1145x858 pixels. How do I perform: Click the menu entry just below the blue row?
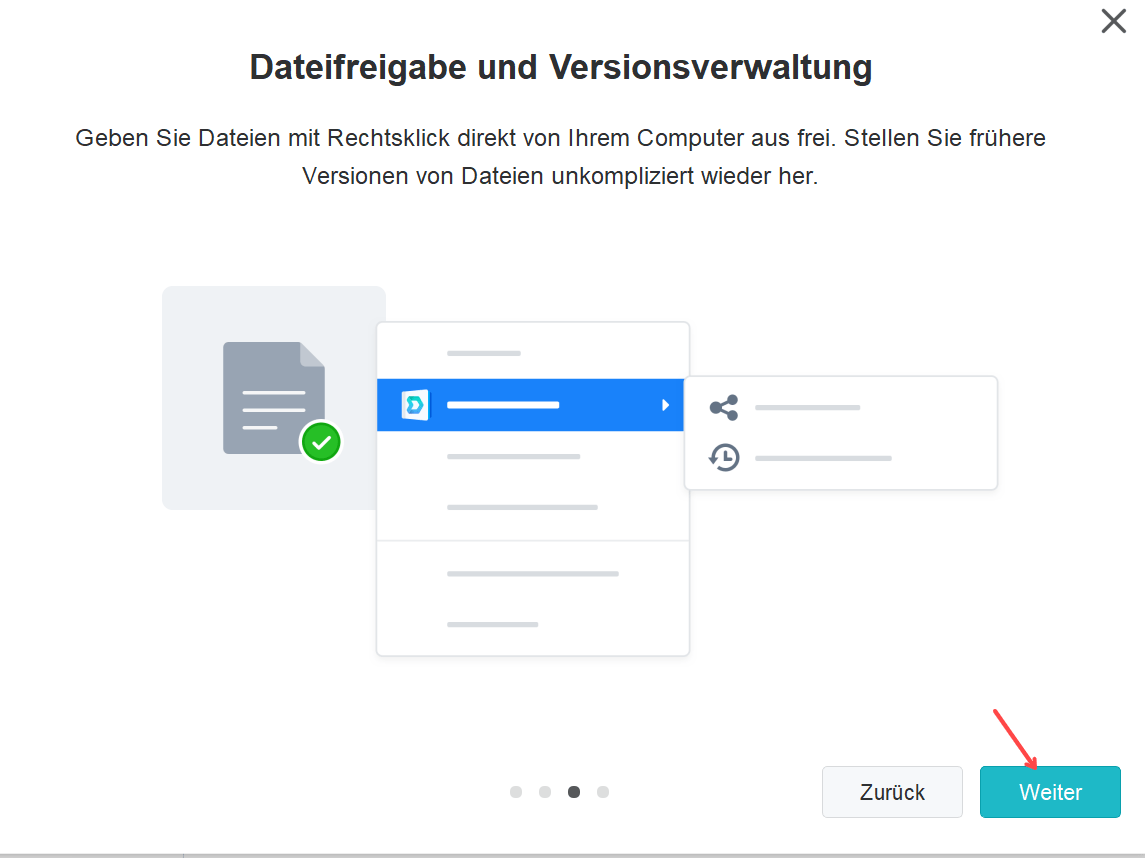point(513,456)
